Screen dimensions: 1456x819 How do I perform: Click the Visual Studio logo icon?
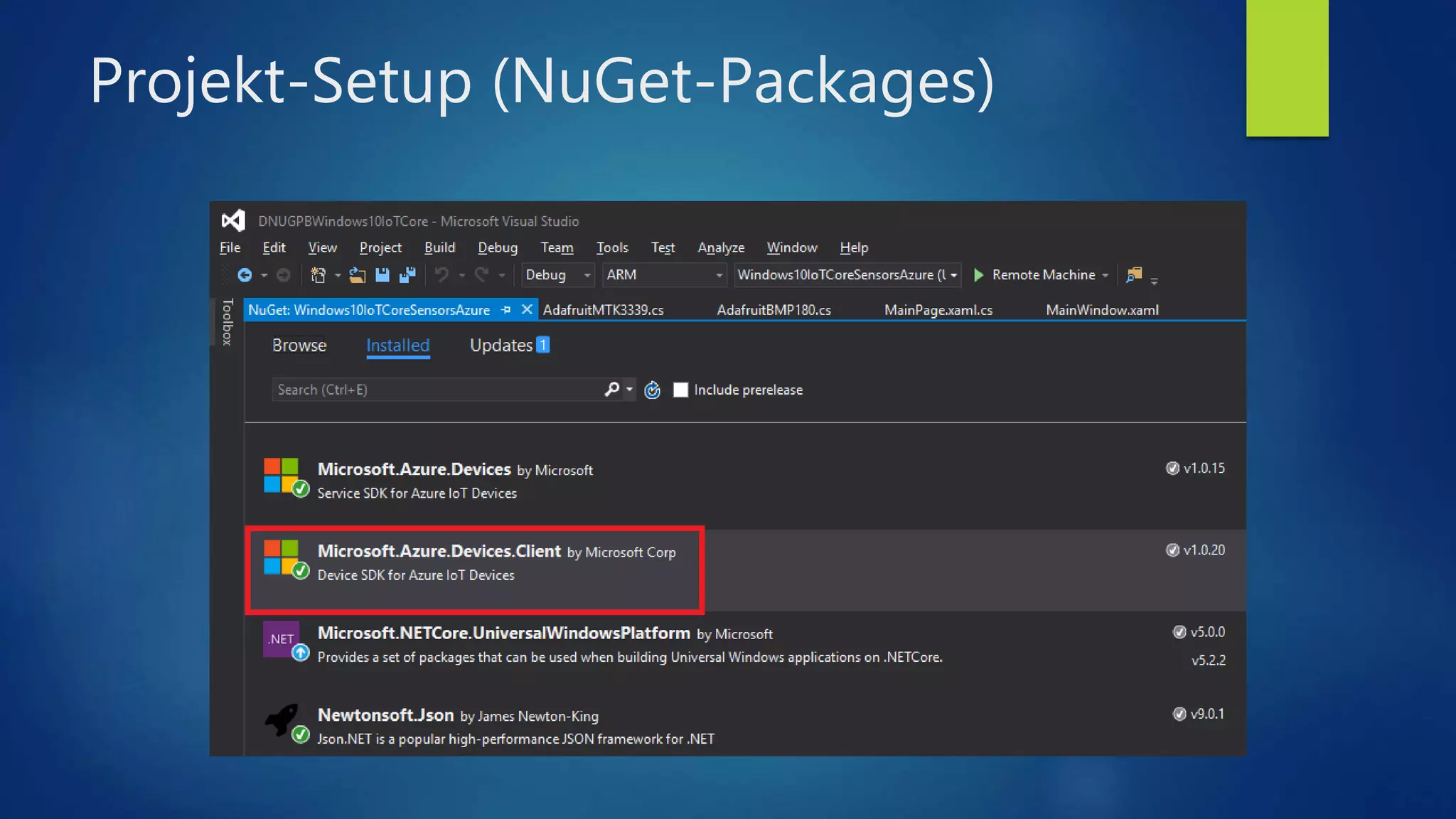(233, 220)
